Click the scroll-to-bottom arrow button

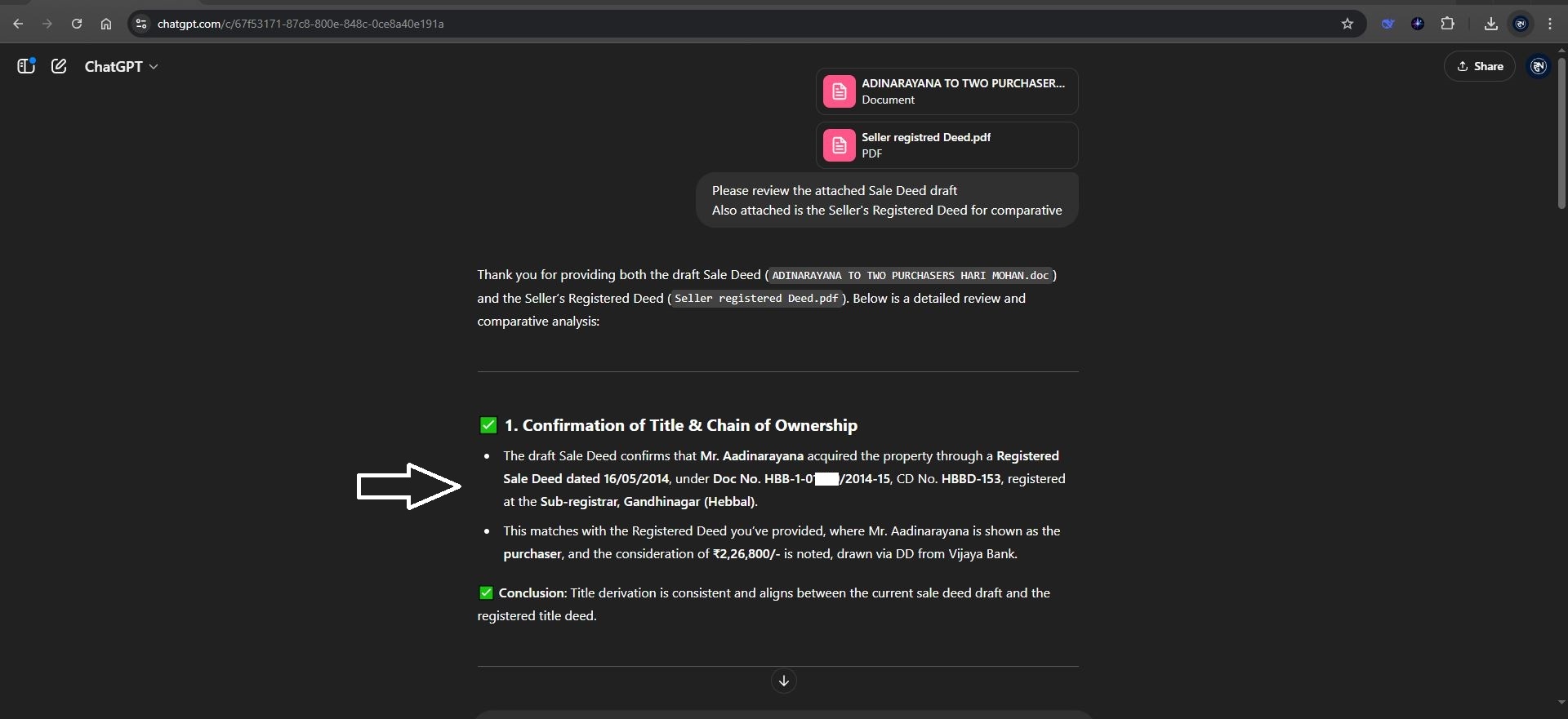pos(783,681)
